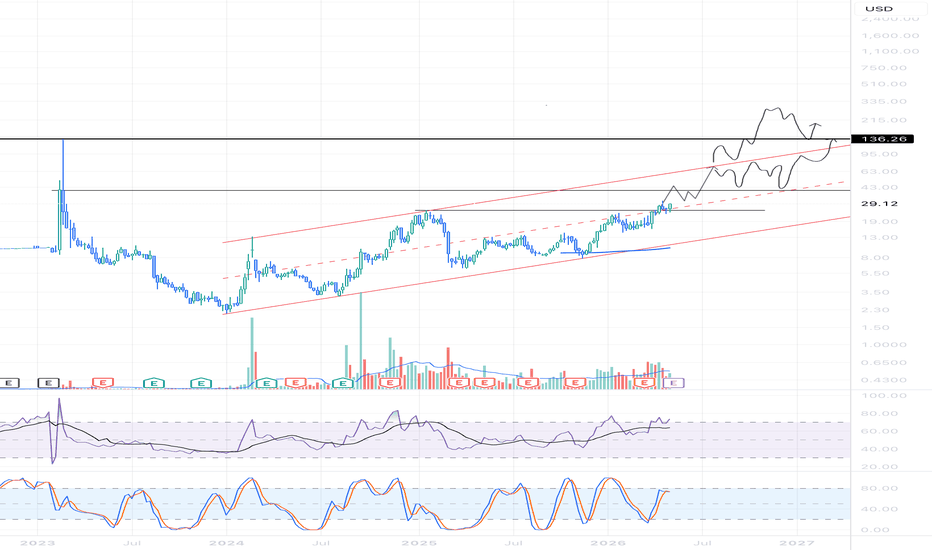Click the 750.00 price scale label
This screenshot has height=550, width=932.
click(882, 67)
